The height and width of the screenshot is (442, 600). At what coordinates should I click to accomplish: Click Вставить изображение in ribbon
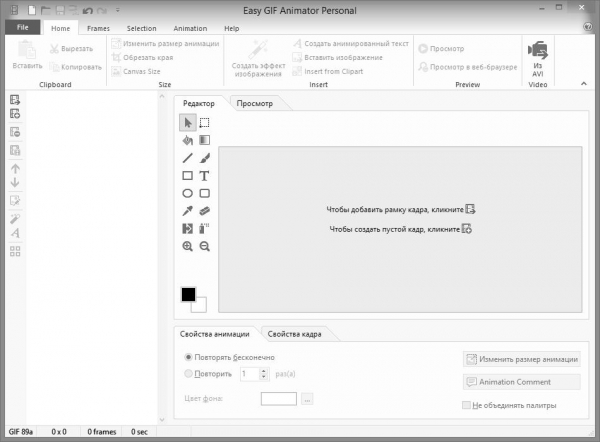338,57
